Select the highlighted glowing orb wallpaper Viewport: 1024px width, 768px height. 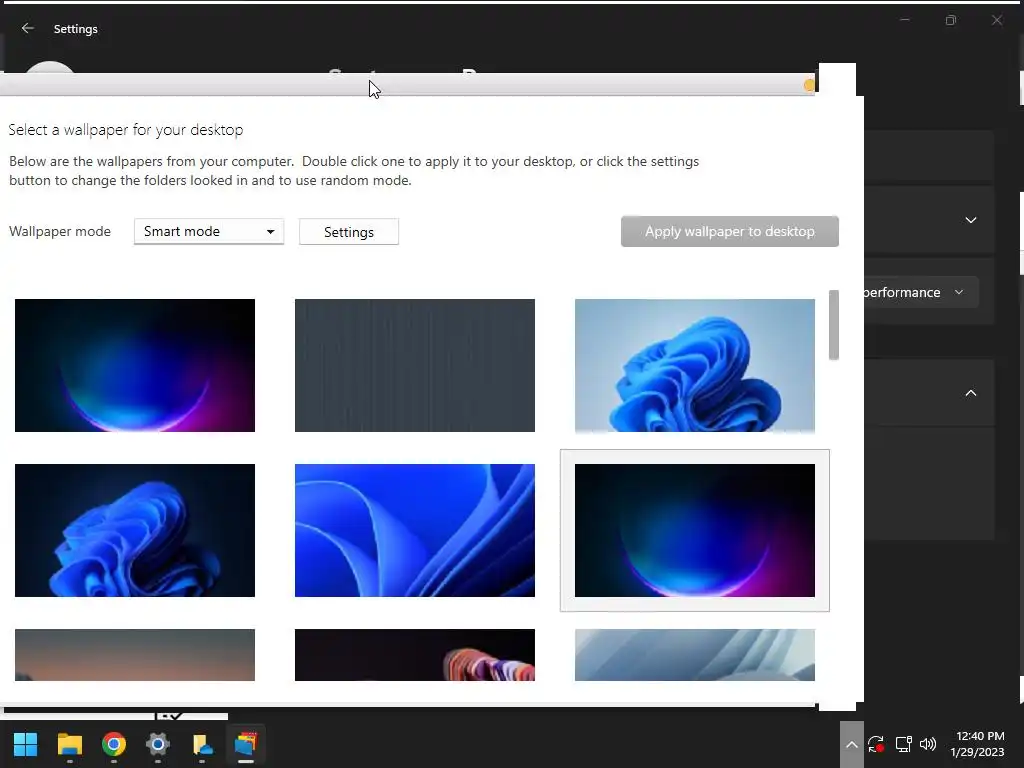coord(695,530)
